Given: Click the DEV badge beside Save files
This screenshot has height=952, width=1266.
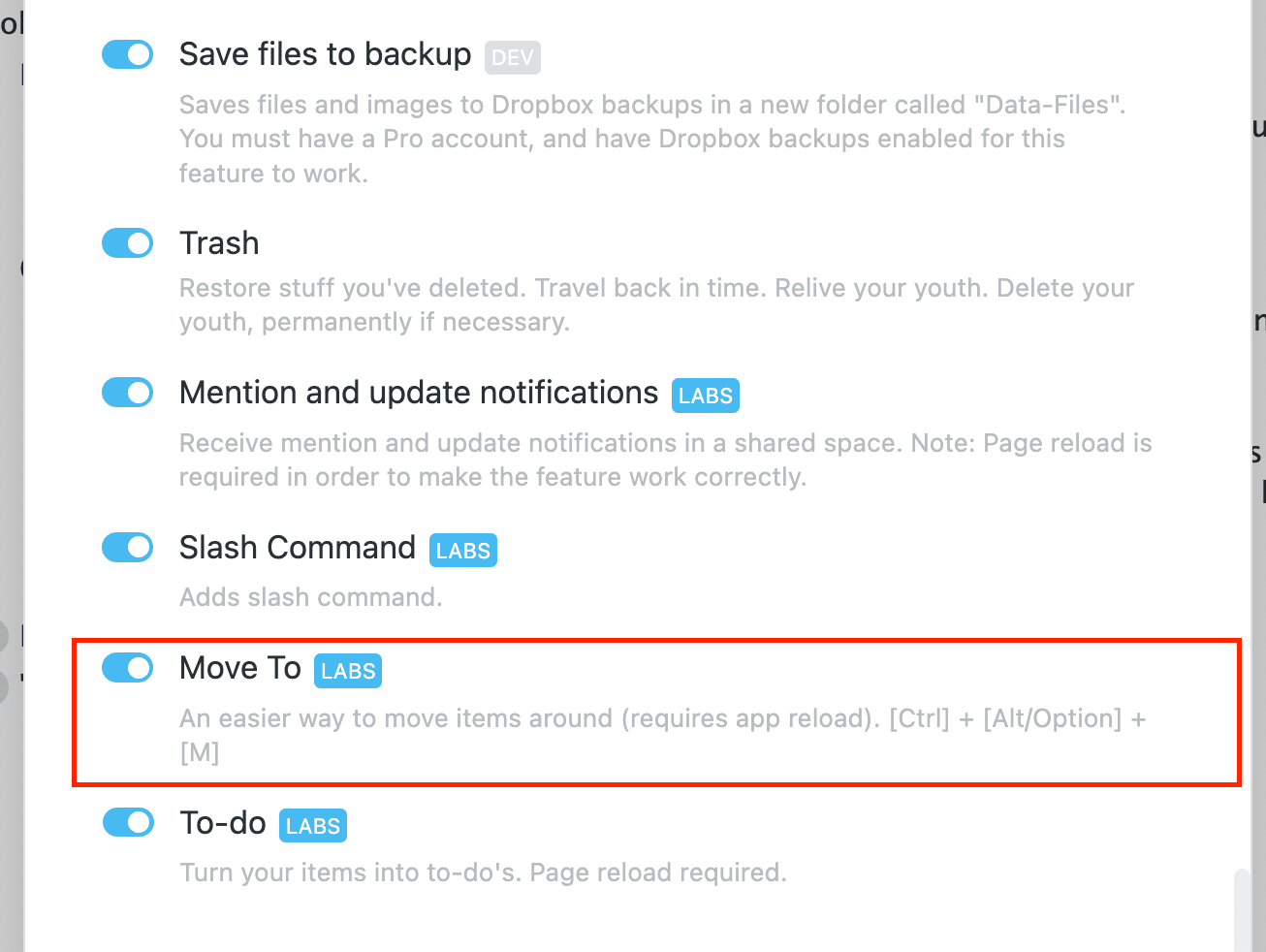Looking at the screenshot, I should [513, 57].
